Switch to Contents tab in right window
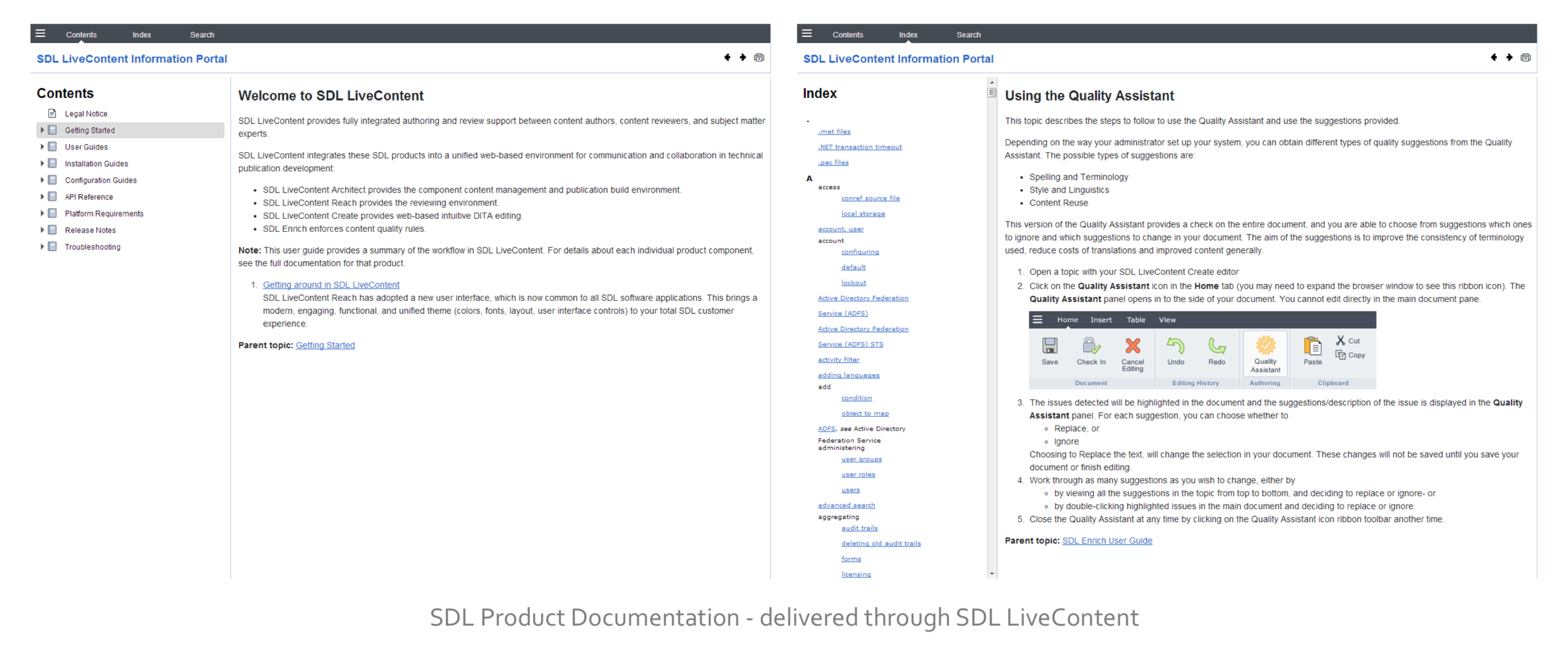This screenshot has width=1568, height=655. pyautogui.click(x=848, y=34)
